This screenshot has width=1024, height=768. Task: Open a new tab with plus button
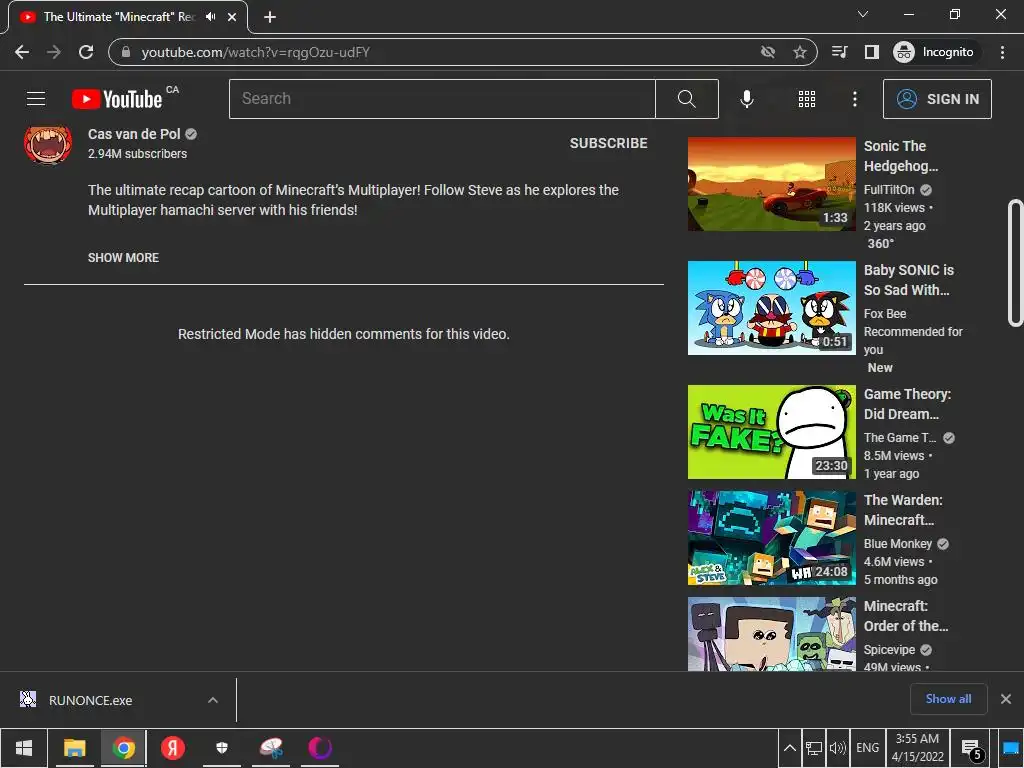270,17
